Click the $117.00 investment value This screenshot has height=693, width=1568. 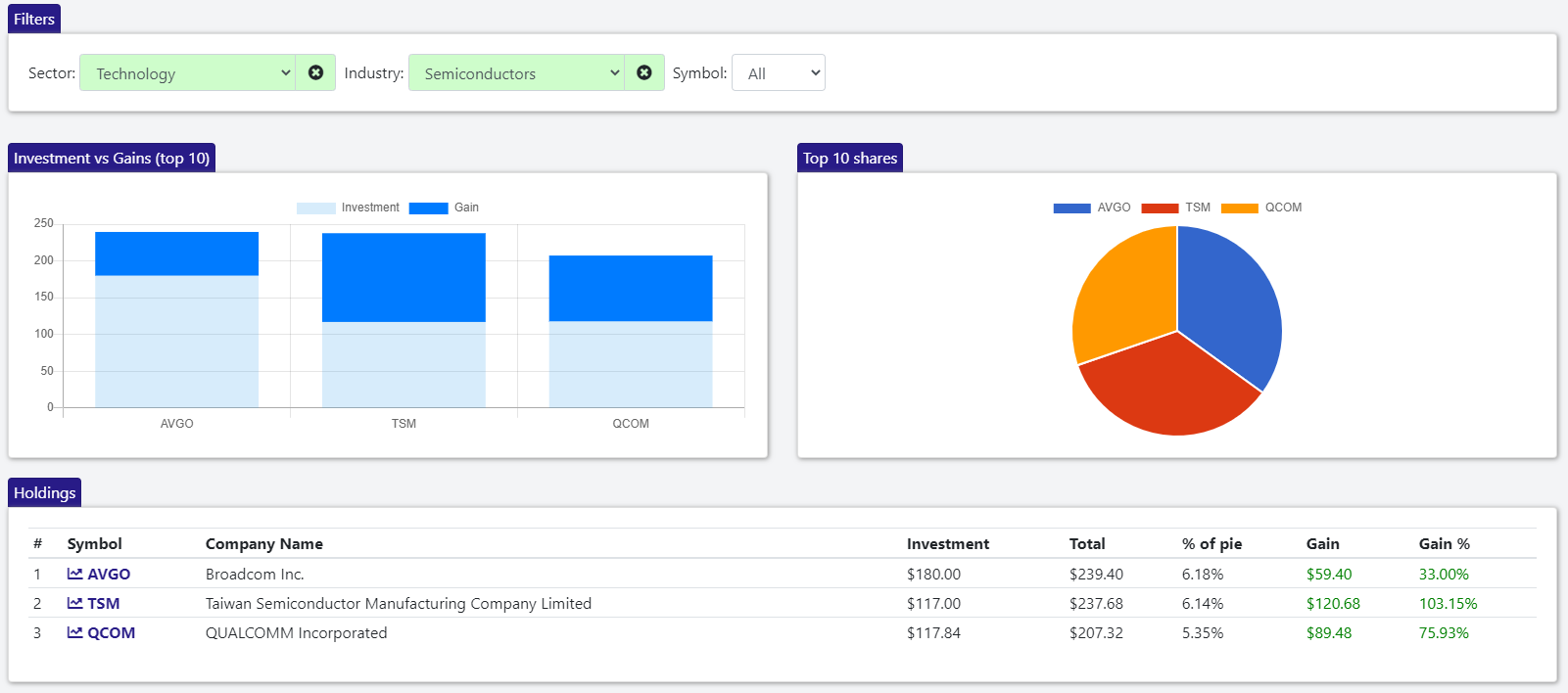pyautogui.click(x=933, y=604)
